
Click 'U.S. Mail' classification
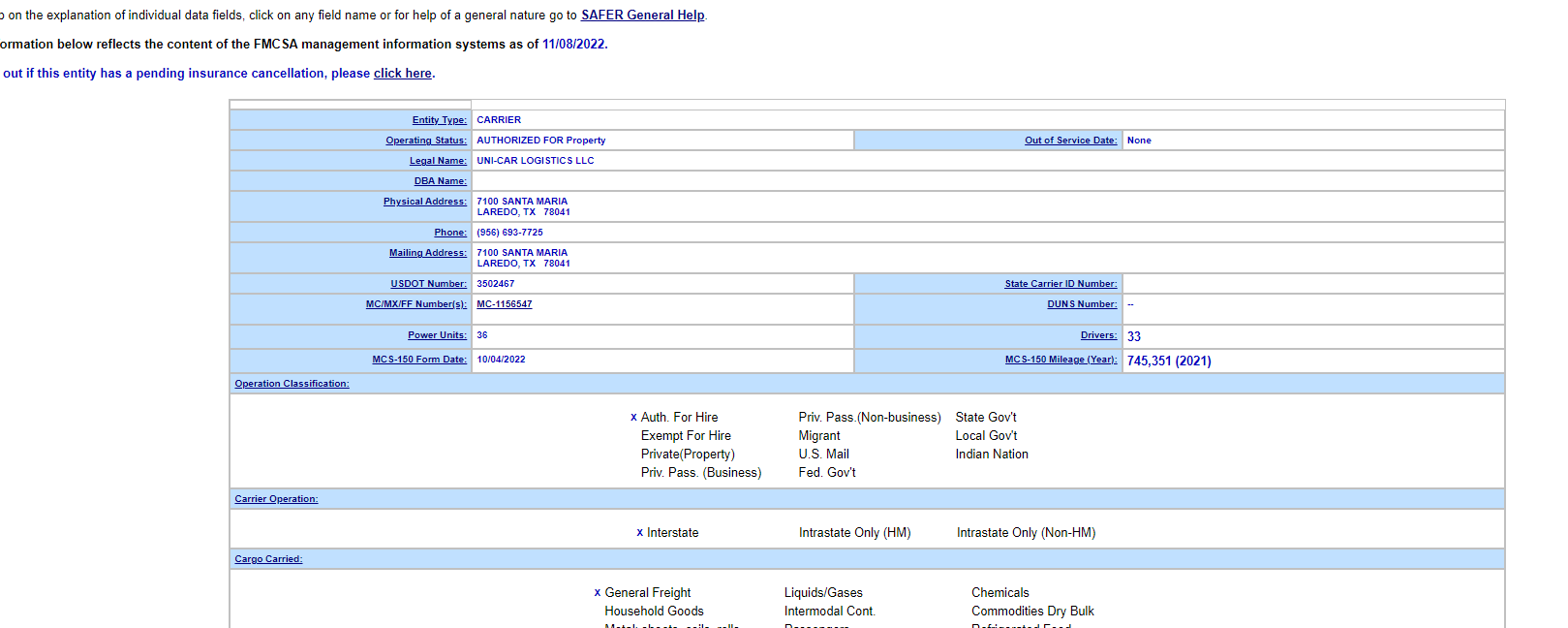(x=824, y=455)
